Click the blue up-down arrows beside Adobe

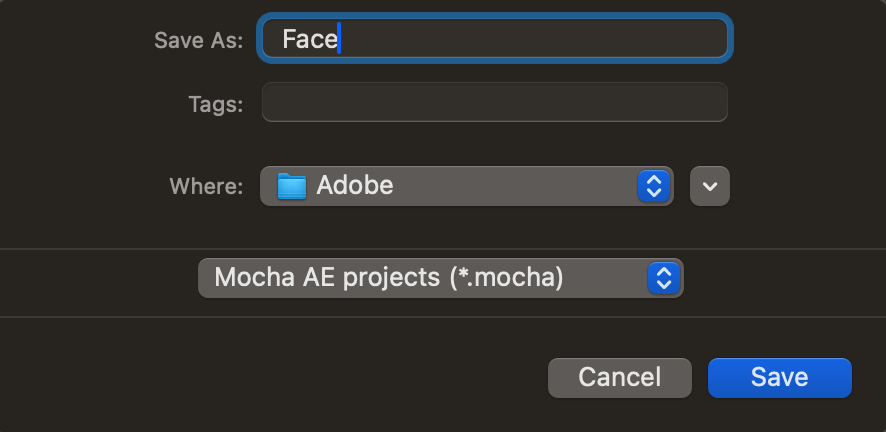[654, 186]
